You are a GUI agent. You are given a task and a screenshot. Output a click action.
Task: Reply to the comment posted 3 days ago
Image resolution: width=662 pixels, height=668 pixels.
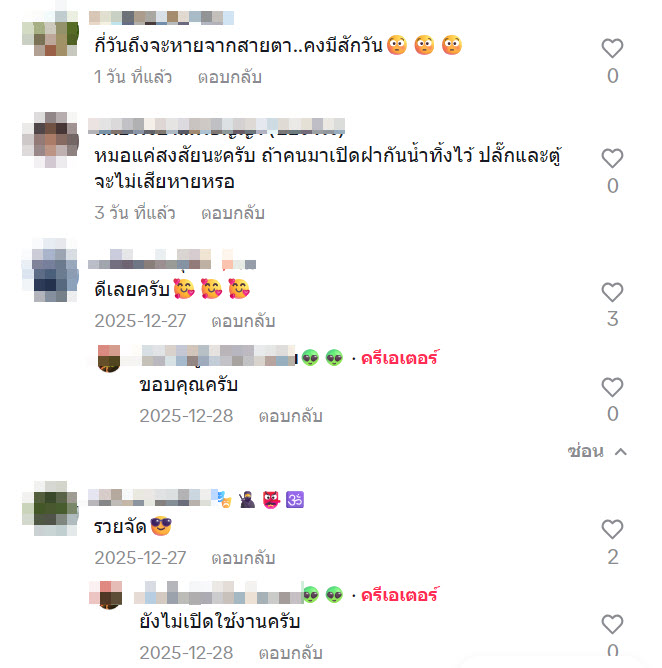click(233, 213)
